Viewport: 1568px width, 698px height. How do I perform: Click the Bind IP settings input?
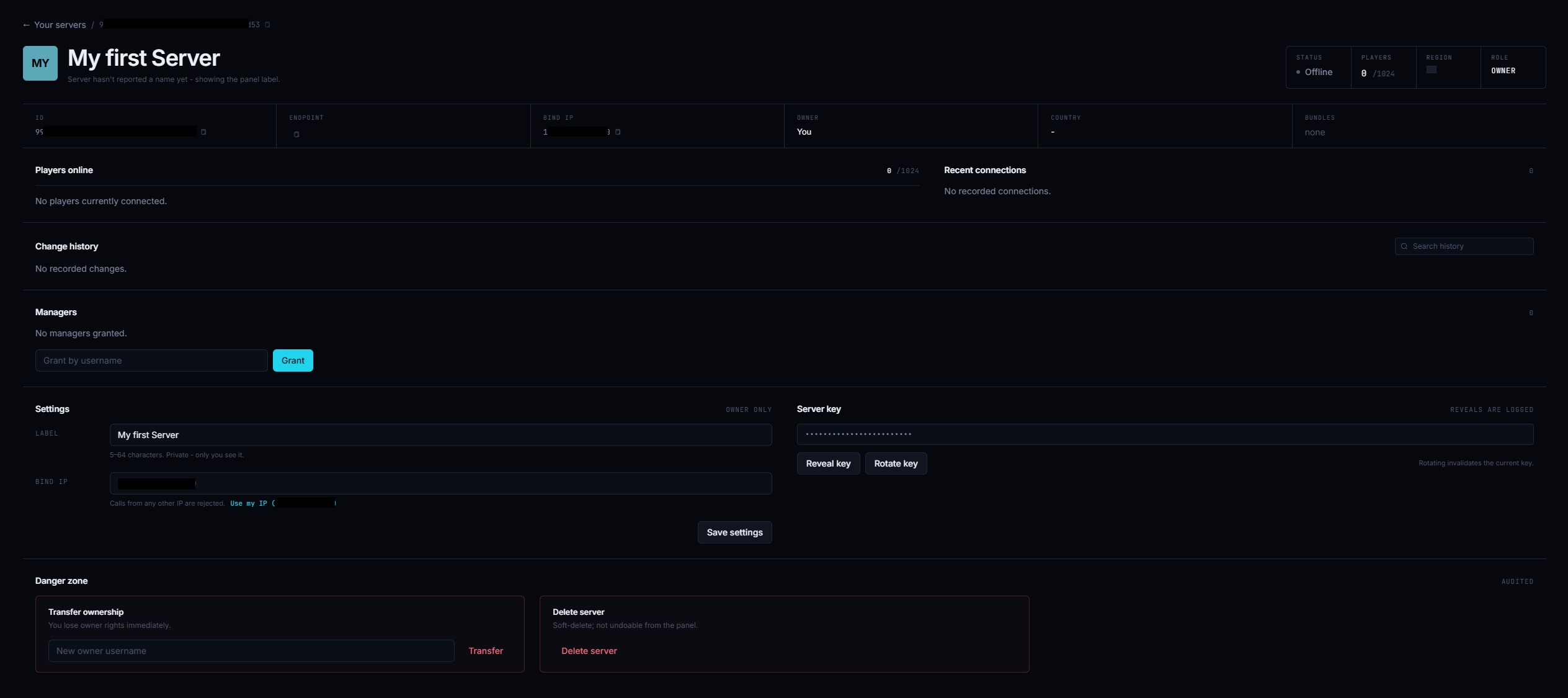click(x=440, y=483)
